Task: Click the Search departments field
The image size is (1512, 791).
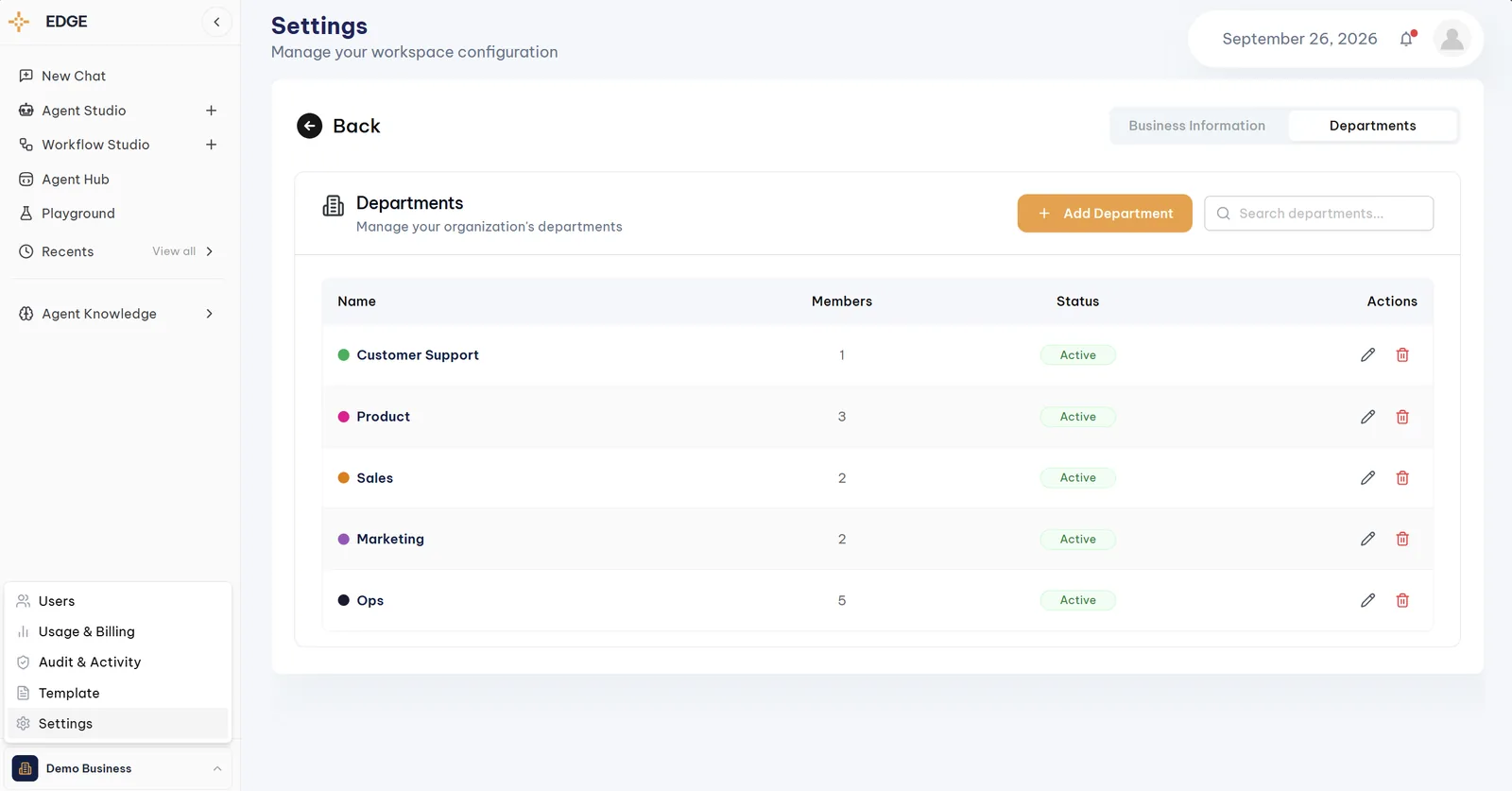Action: click(x=1318, y=214)
